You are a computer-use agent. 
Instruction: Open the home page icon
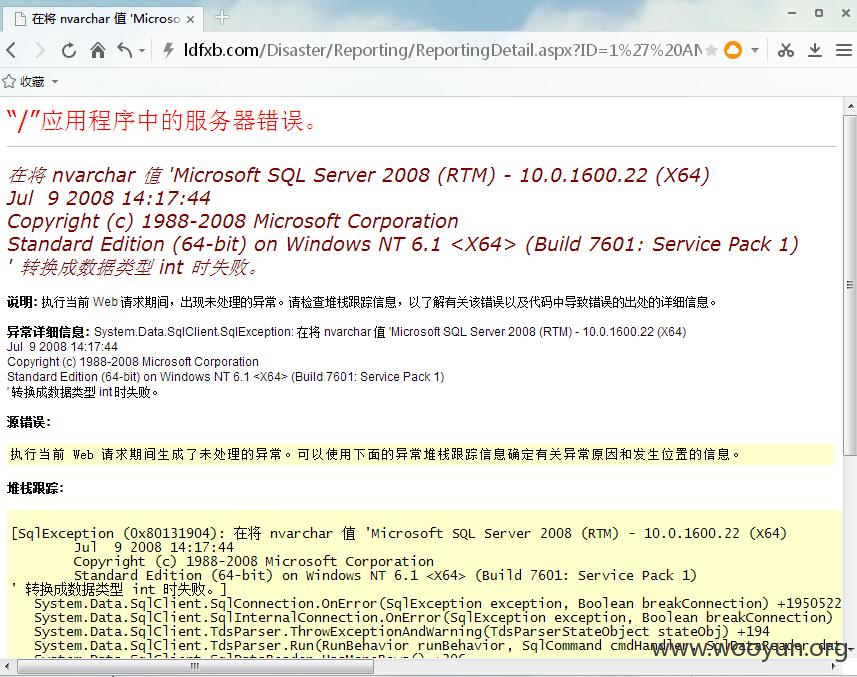tap(98, 50)
